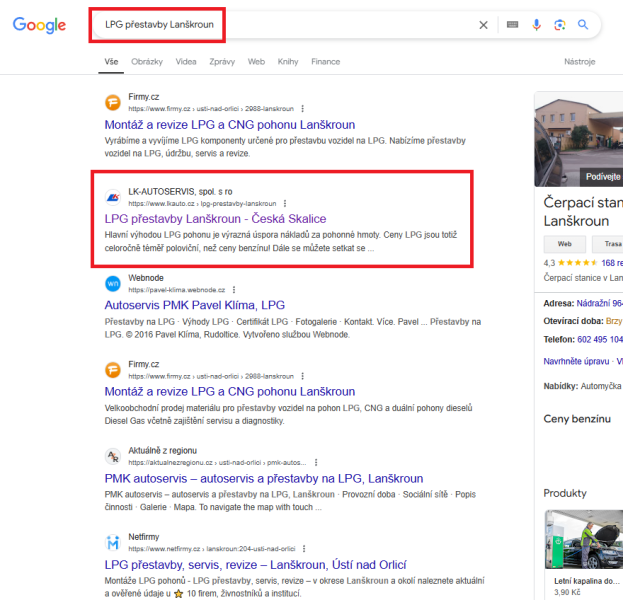Open second Montáž a revize LPG a CNG link
The image size is (623, 600).
click(x=230, y=392)
